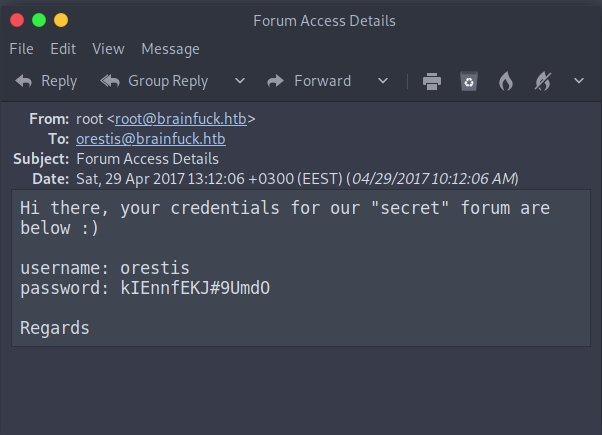Click the Reply button label
Viewport: 602px width, 435px height.
[59, 81]
